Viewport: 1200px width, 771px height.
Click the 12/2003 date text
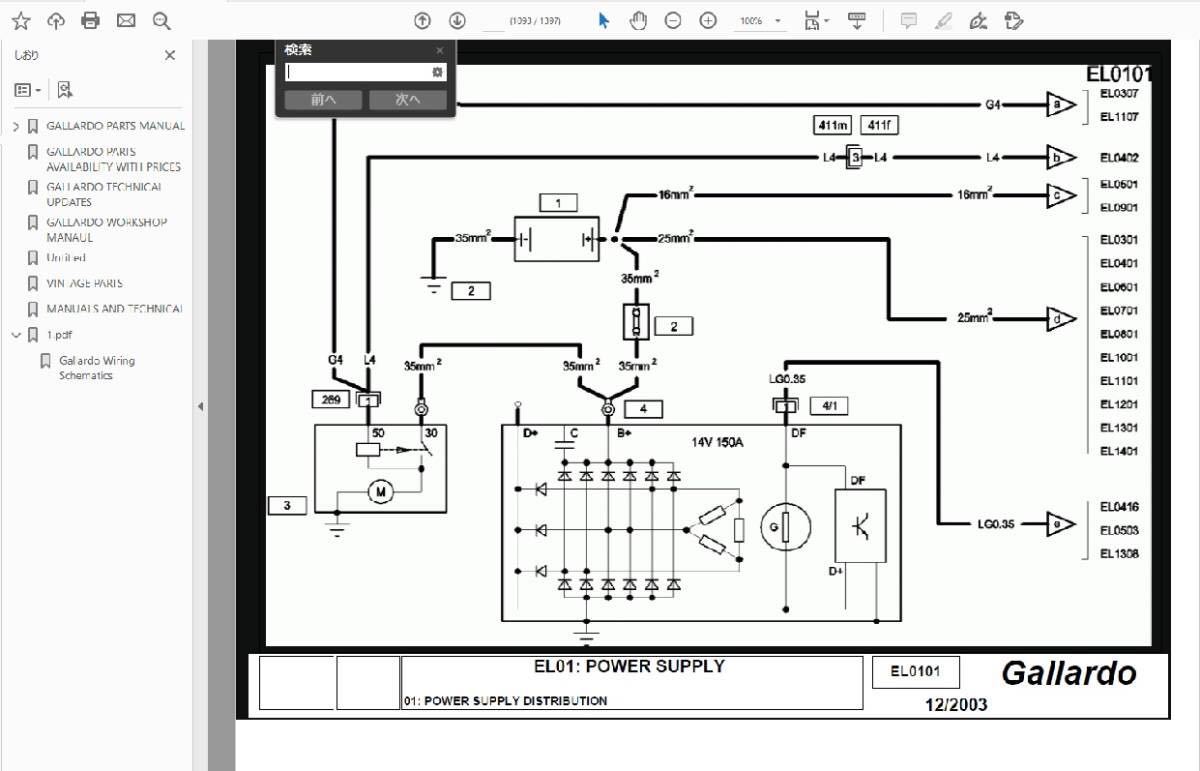(x=955, y=704)
